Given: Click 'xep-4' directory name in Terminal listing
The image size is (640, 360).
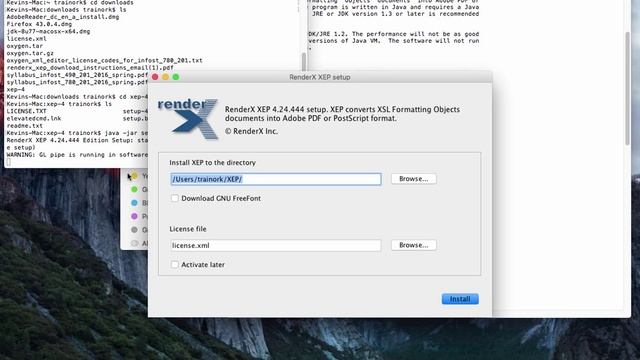Looking at the screenshot, I should [16, 89].
